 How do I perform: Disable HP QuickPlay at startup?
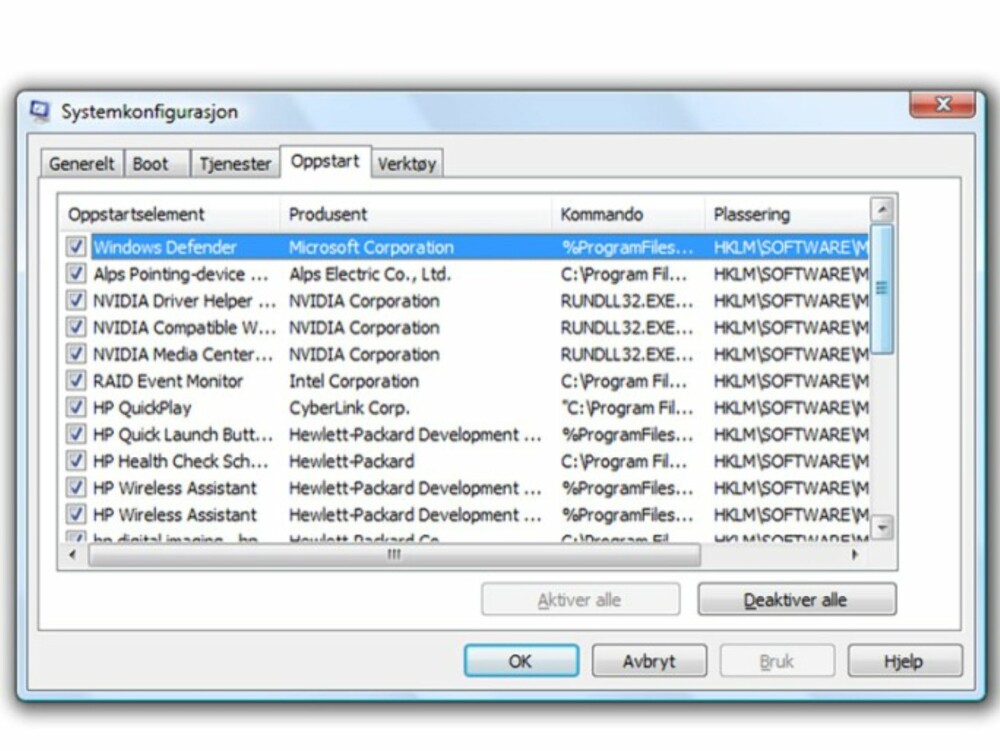76,407
